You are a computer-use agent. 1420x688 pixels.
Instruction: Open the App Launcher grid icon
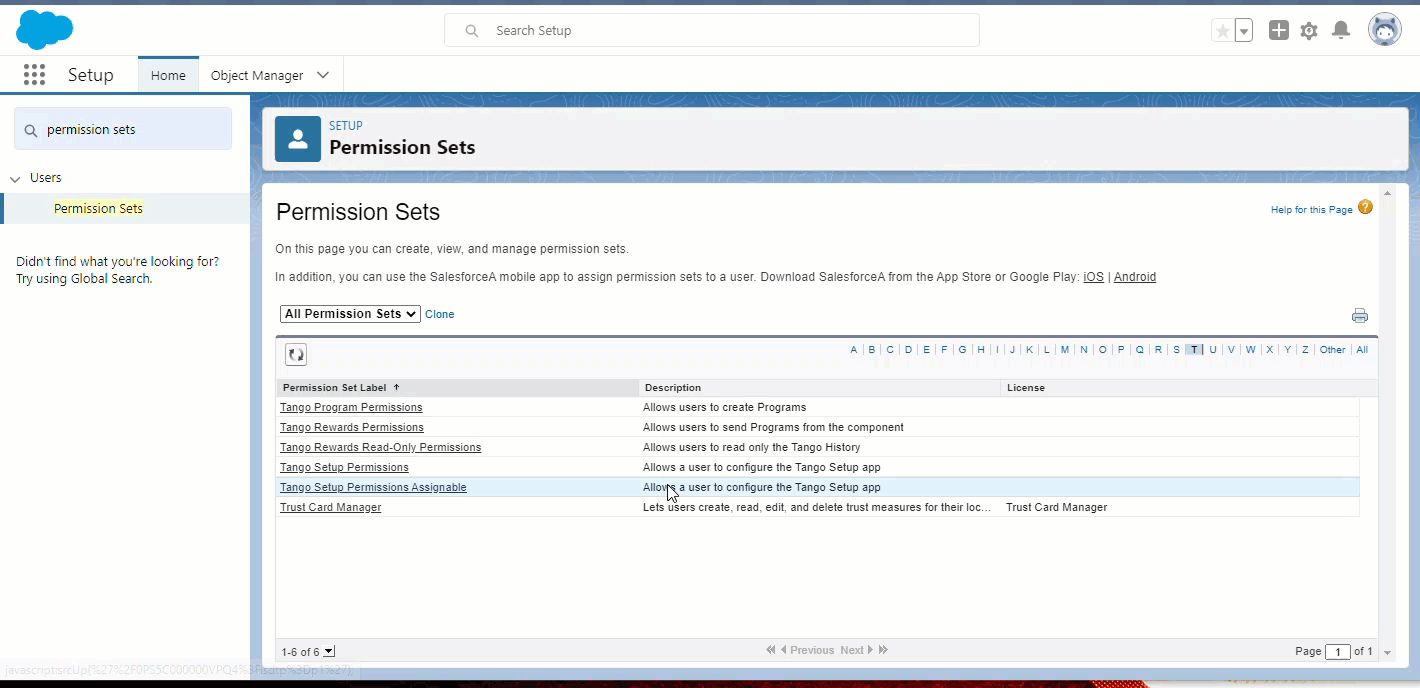pyautogui.click(x=34, y=74)
